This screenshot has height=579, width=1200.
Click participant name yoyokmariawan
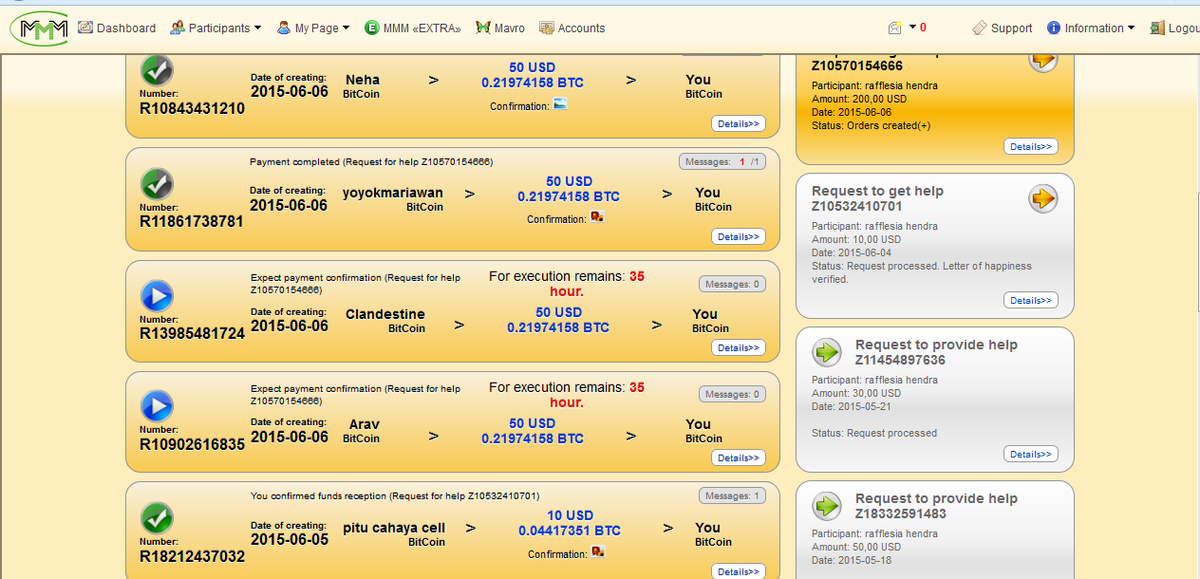393,193
